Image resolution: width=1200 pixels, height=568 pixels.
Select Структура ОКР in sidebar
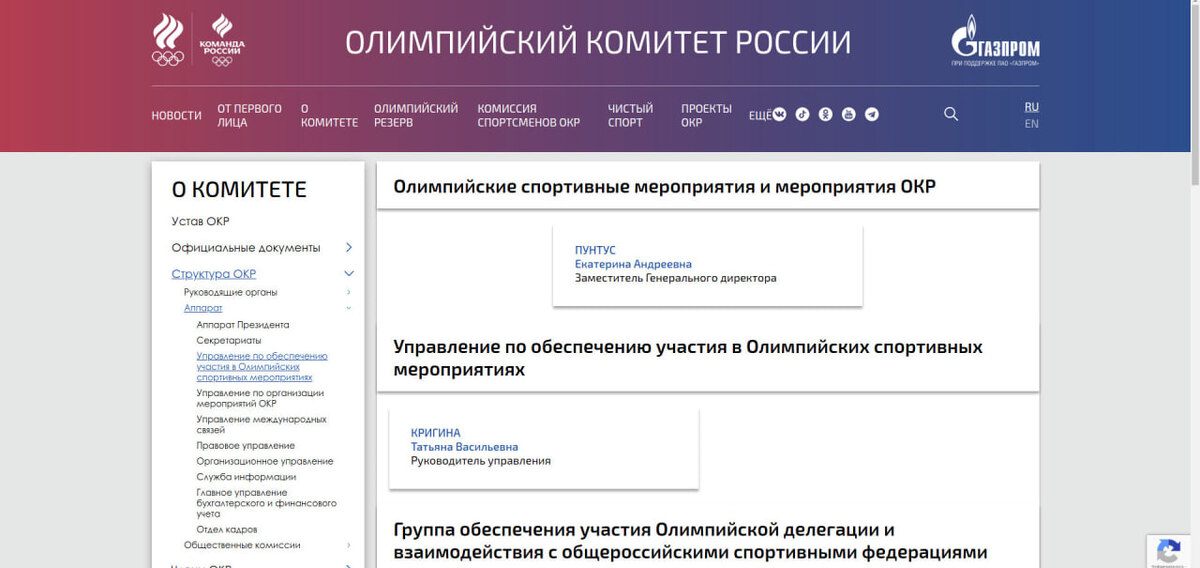coord(213,274)
